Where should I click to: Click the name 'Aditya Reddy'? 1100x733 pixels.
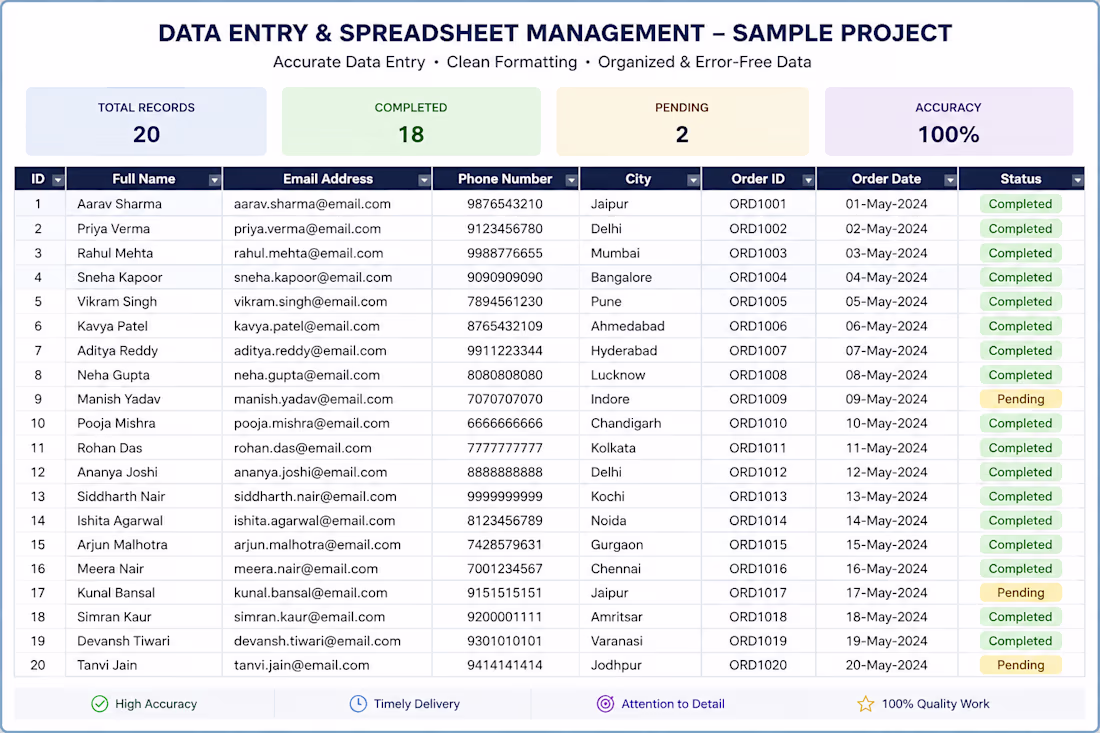click(117, 351)
